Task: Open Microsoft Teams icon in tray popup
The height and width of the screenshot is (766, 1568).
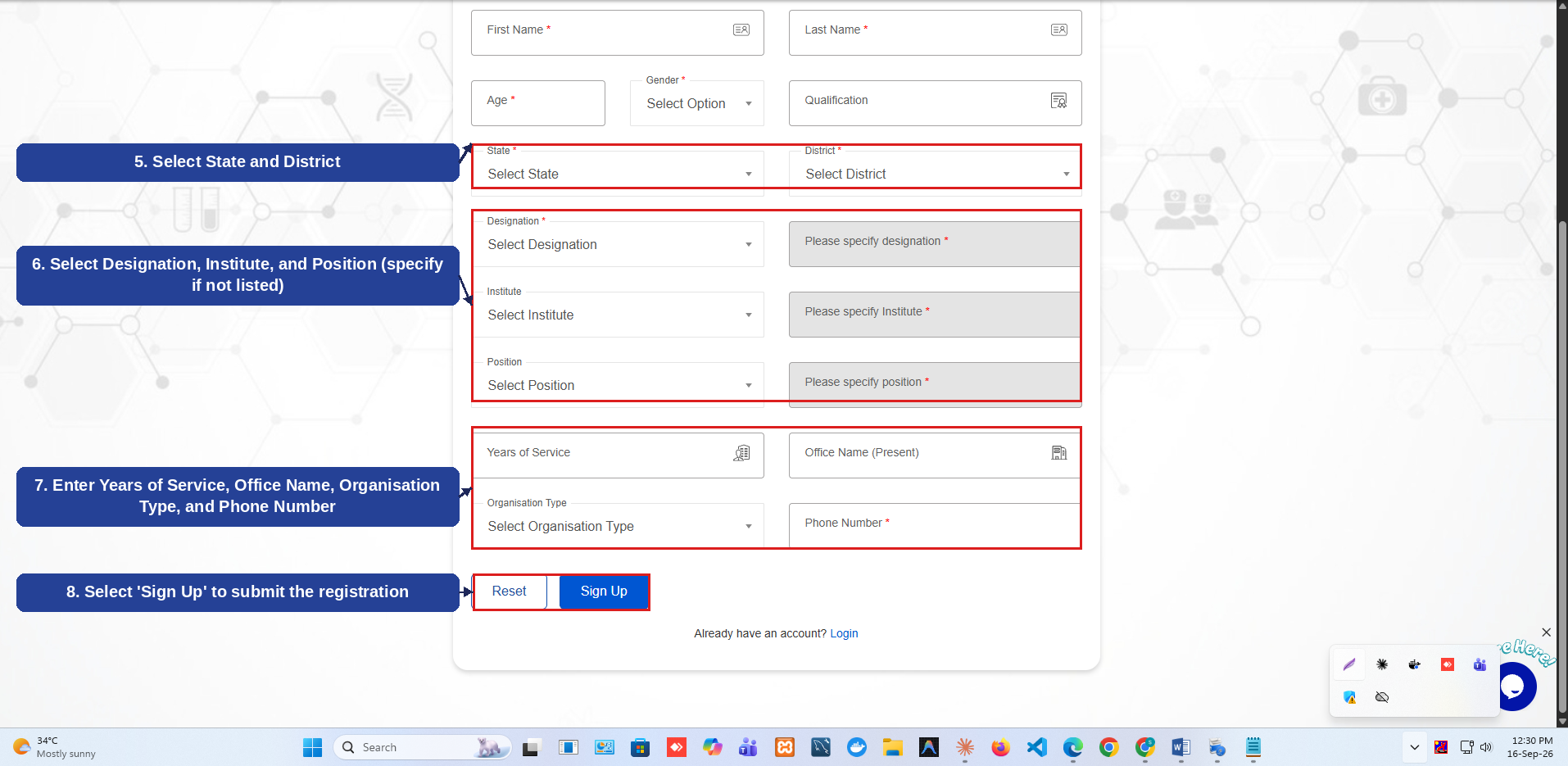Action: coord(1480,664)
